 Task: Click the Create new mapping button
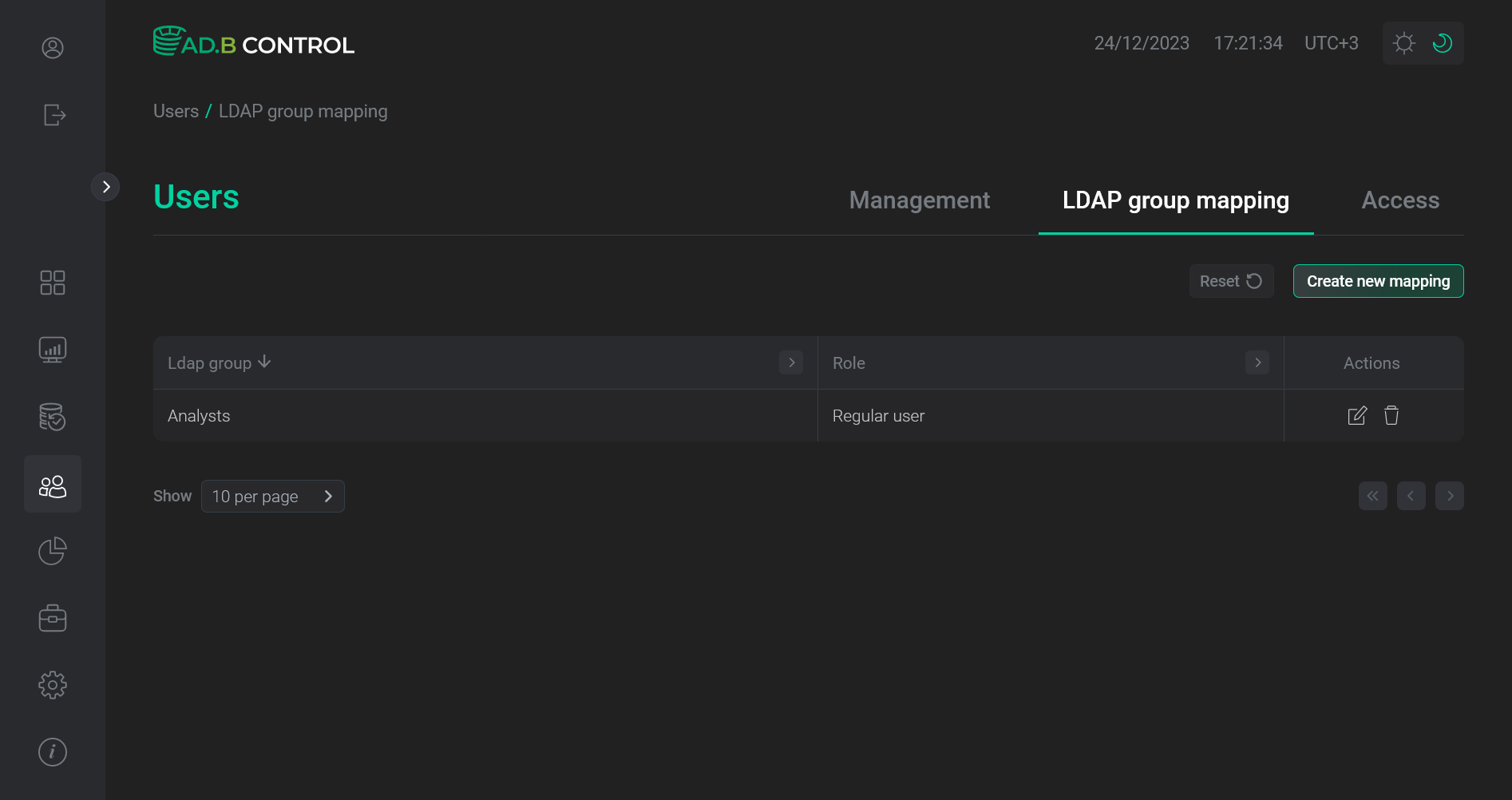[1378, 281]
